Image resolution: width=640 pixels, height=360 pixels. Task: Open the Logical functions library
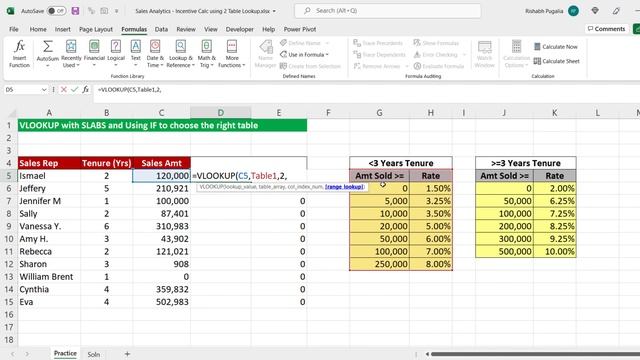[x=116, y=54]
